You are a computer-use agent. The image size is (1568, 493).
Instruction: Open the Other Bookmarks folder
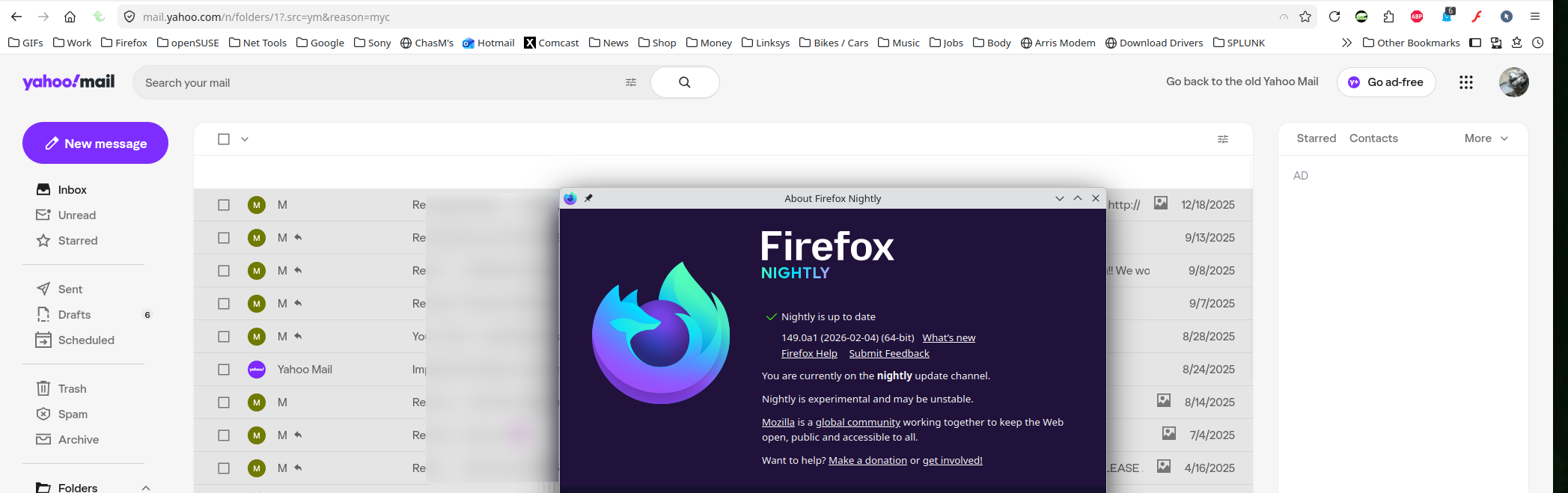[1412, 43]
